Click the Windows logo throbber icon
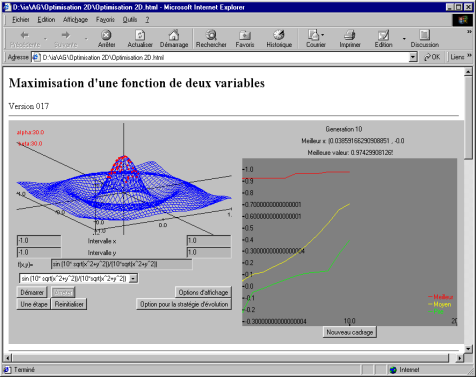This screenshot has height=377, width=476. (x=462, y=20)
